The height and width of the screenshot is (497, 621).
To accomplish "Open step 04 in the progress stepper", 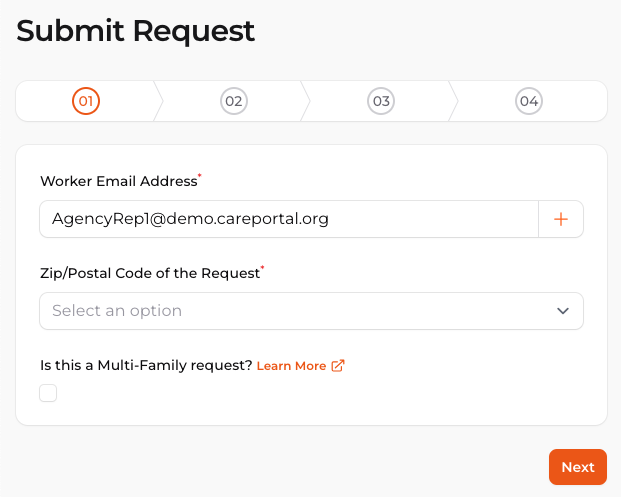I will [x=529, y=101].
